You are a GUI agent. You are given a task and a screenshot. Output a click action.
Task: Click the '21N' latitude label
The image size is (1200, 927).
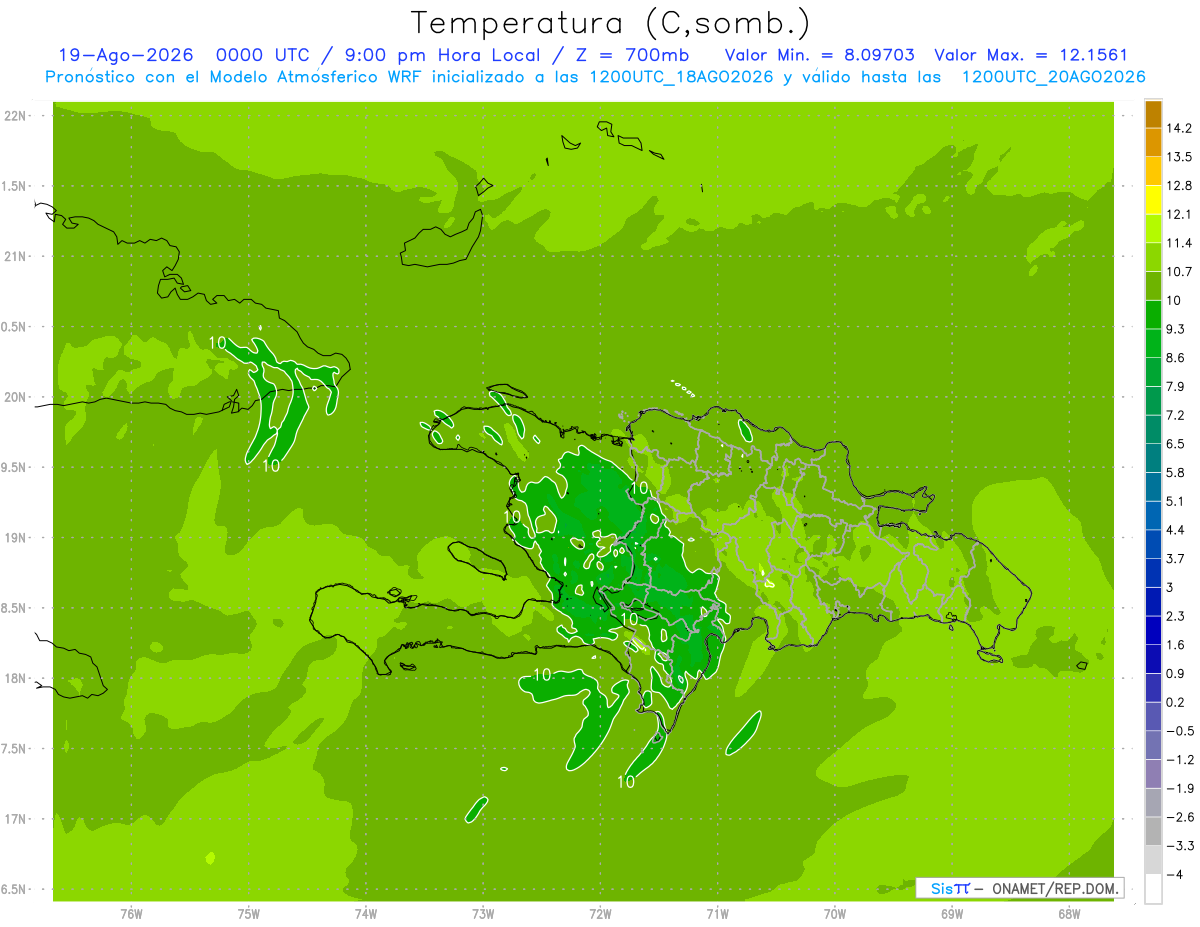pos(15,256)
